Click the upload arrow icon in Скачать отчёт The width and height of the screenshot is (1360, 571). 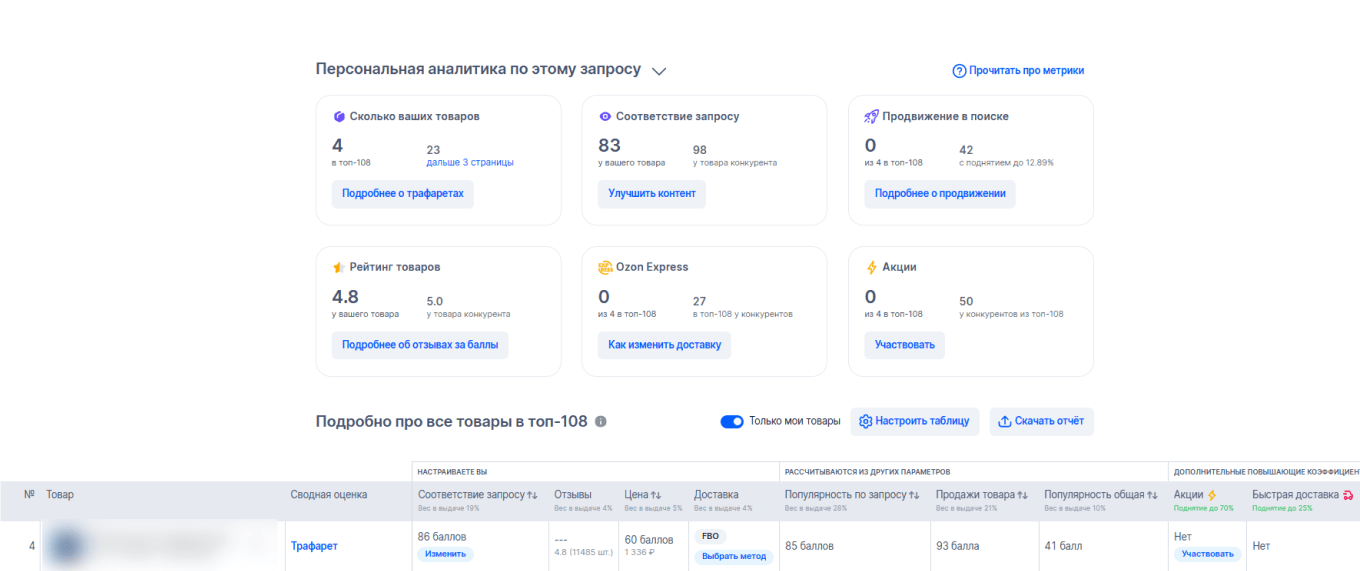coord(1005,421)
